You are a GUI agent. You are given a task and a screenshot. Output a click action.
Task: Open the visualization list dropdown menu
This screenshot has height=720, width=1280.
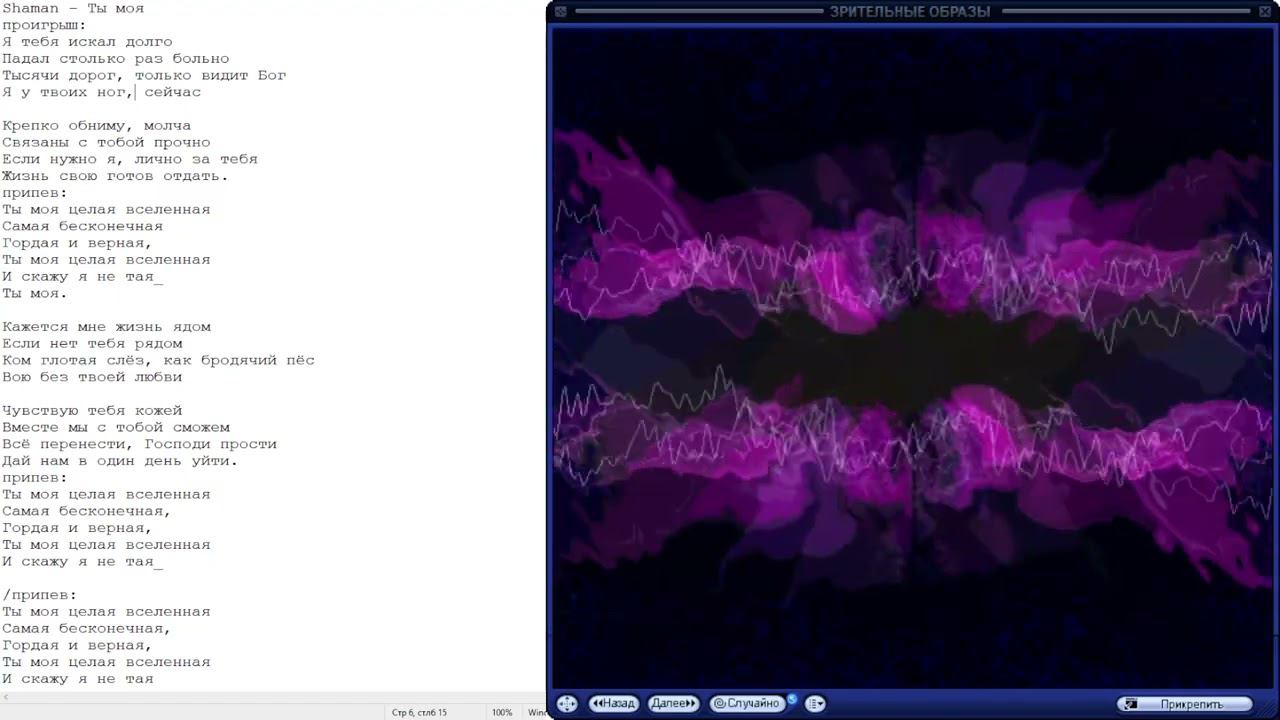815,704
